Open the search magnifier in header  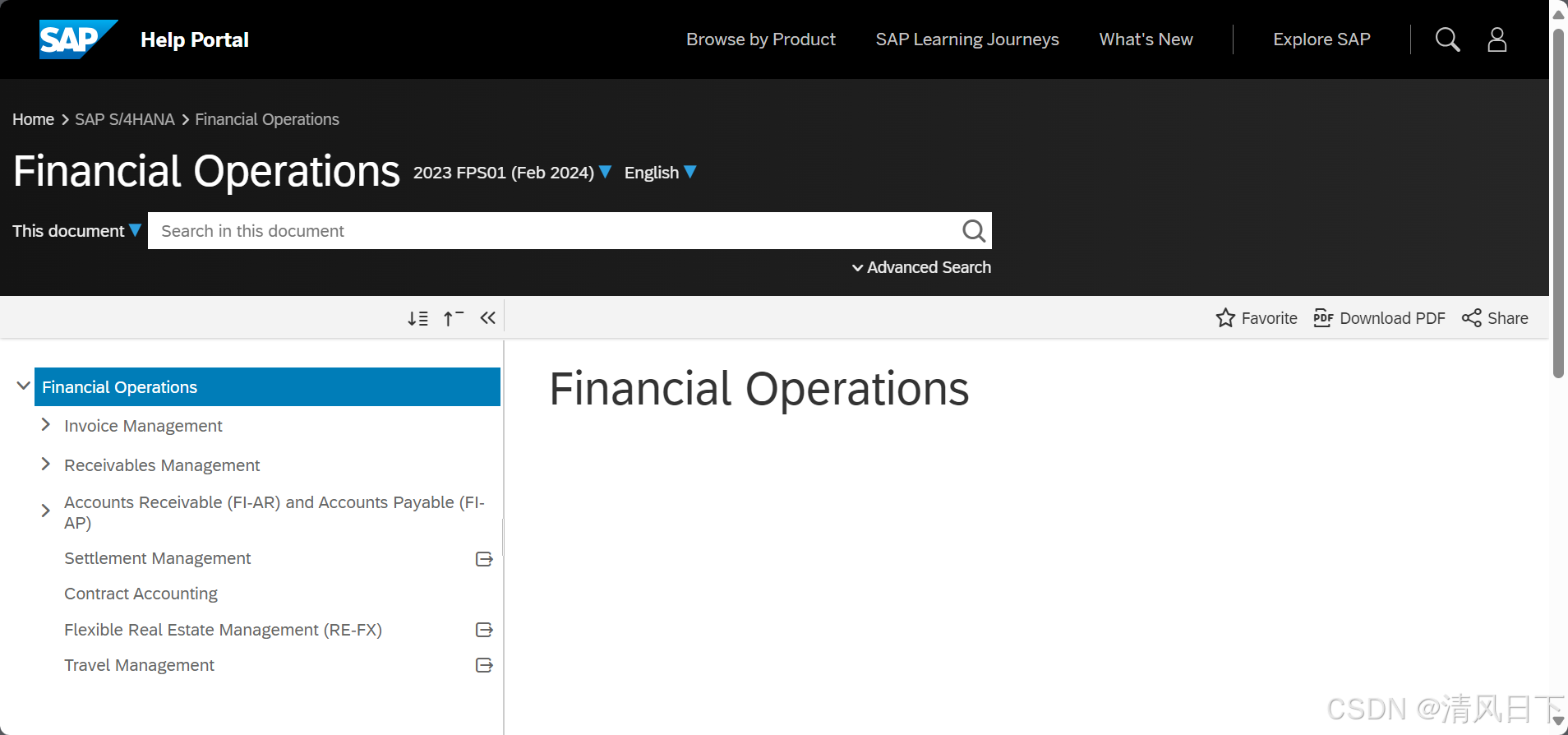click(1447, 39)
